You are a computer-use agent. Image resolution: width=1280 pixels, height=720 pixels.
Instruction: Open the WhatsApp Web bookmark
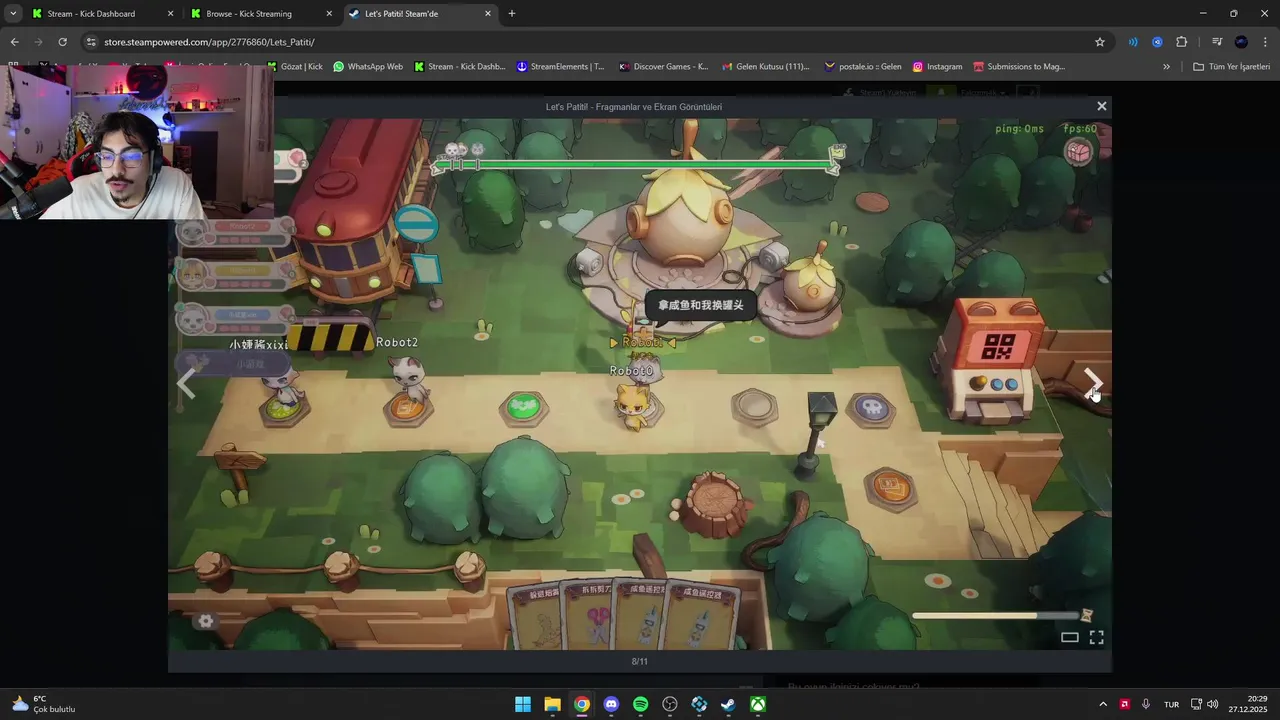[368, 67]
